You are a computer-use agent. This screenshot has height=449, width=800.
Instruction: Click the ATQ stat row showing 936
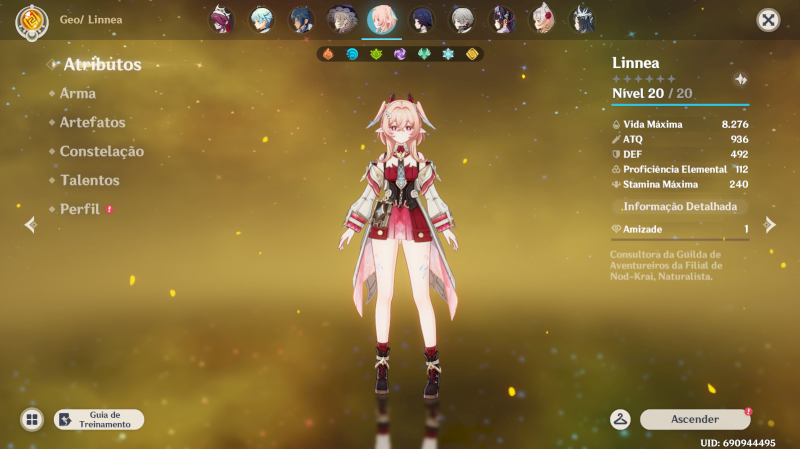point(680,139)
